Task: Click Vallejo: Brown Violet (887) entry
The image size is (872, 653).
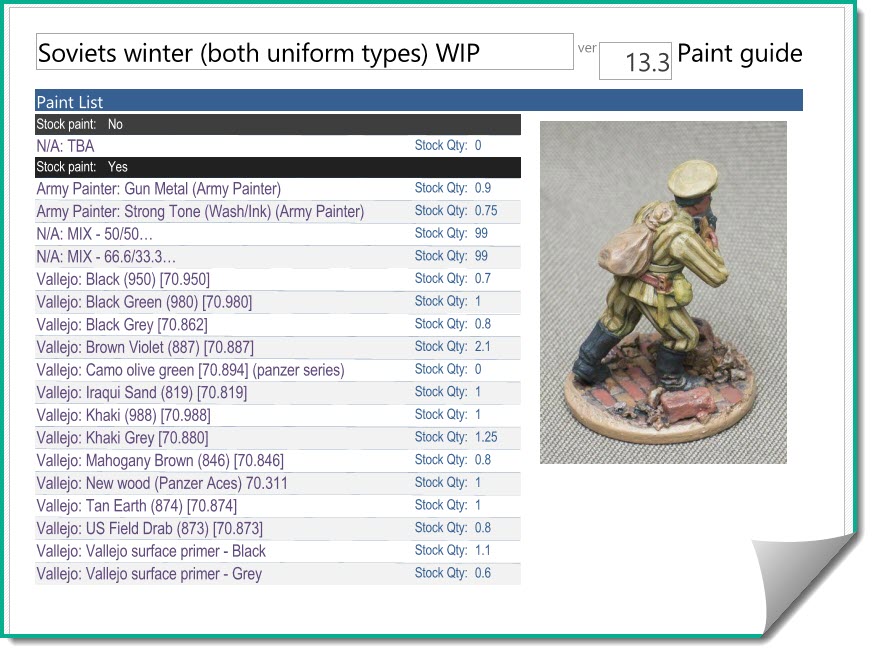Action: [x=145, y=347]
